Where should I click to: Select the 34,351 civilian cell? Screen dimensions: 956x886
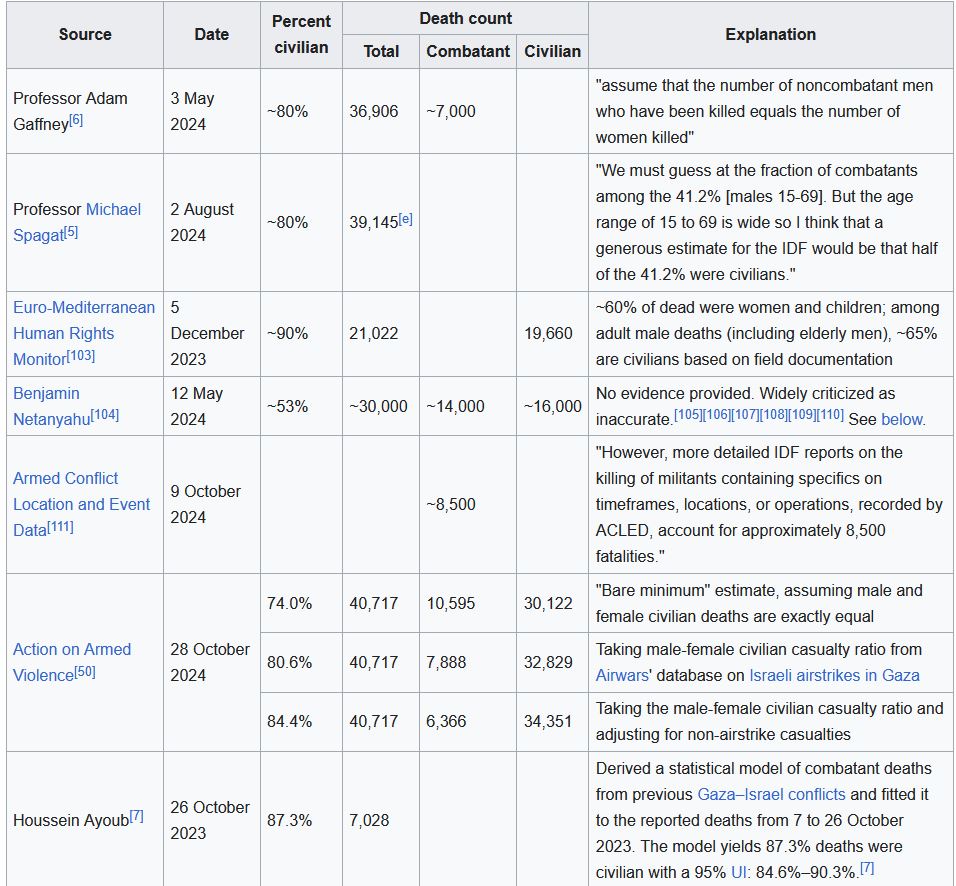click(552, 721)
